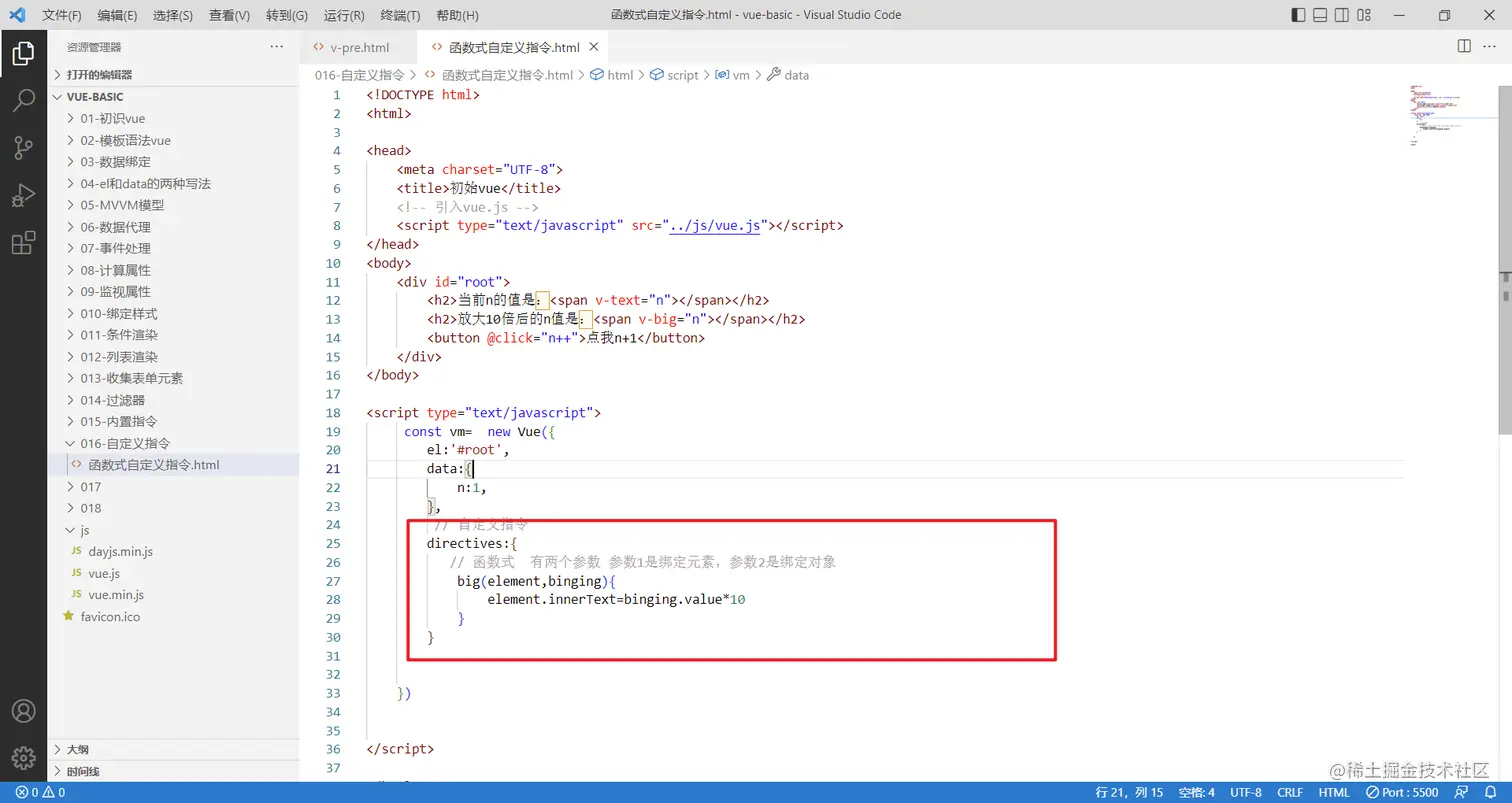
Task: Collapse the VUE-BASIC root folder
Action: 173,97
